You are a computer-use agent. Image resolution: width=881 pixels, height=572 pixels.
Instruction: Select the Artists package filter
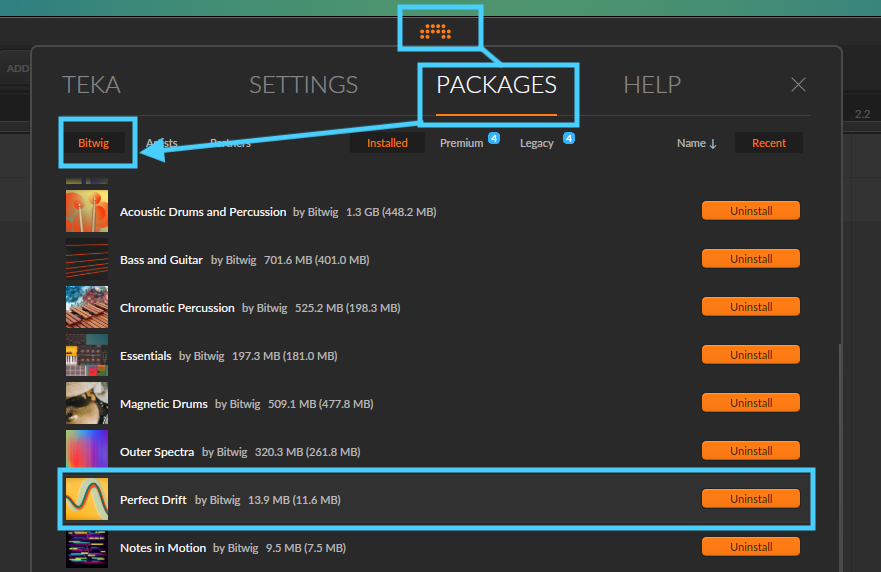pyautogui.click(x=162, y=143)
